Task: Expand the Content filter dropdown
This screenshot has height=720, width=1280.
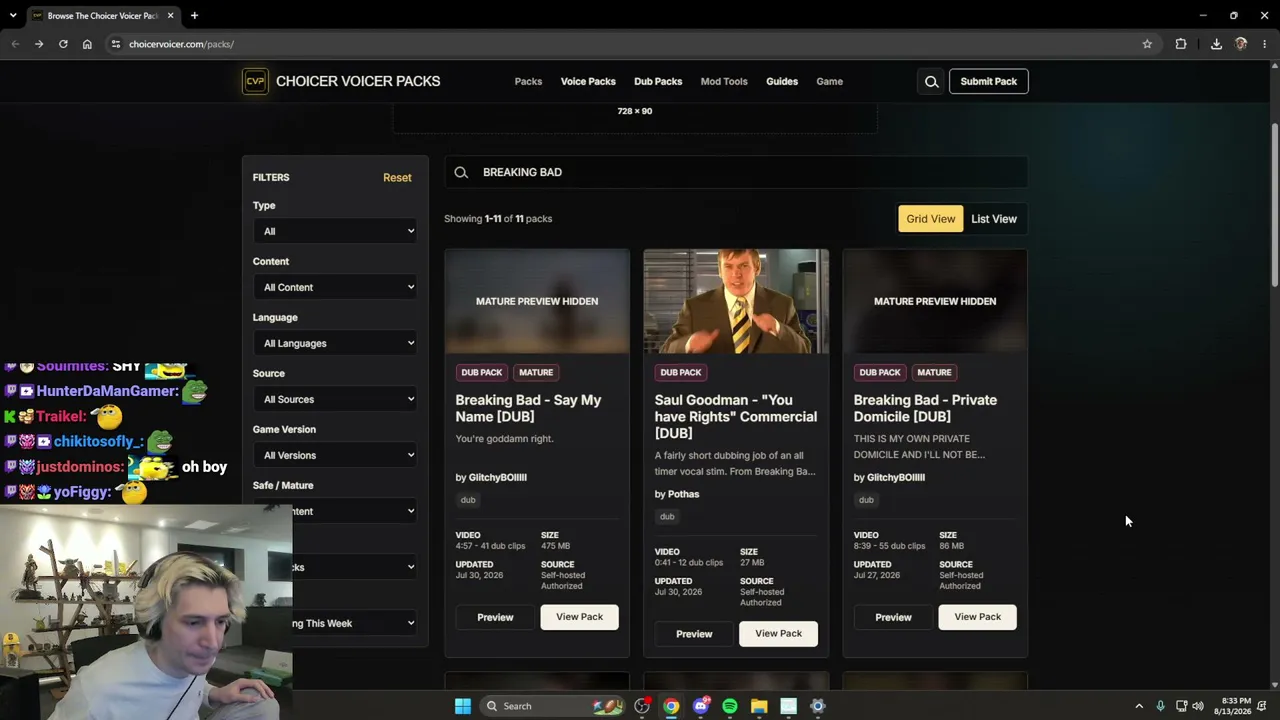Action: coord(335,287)
